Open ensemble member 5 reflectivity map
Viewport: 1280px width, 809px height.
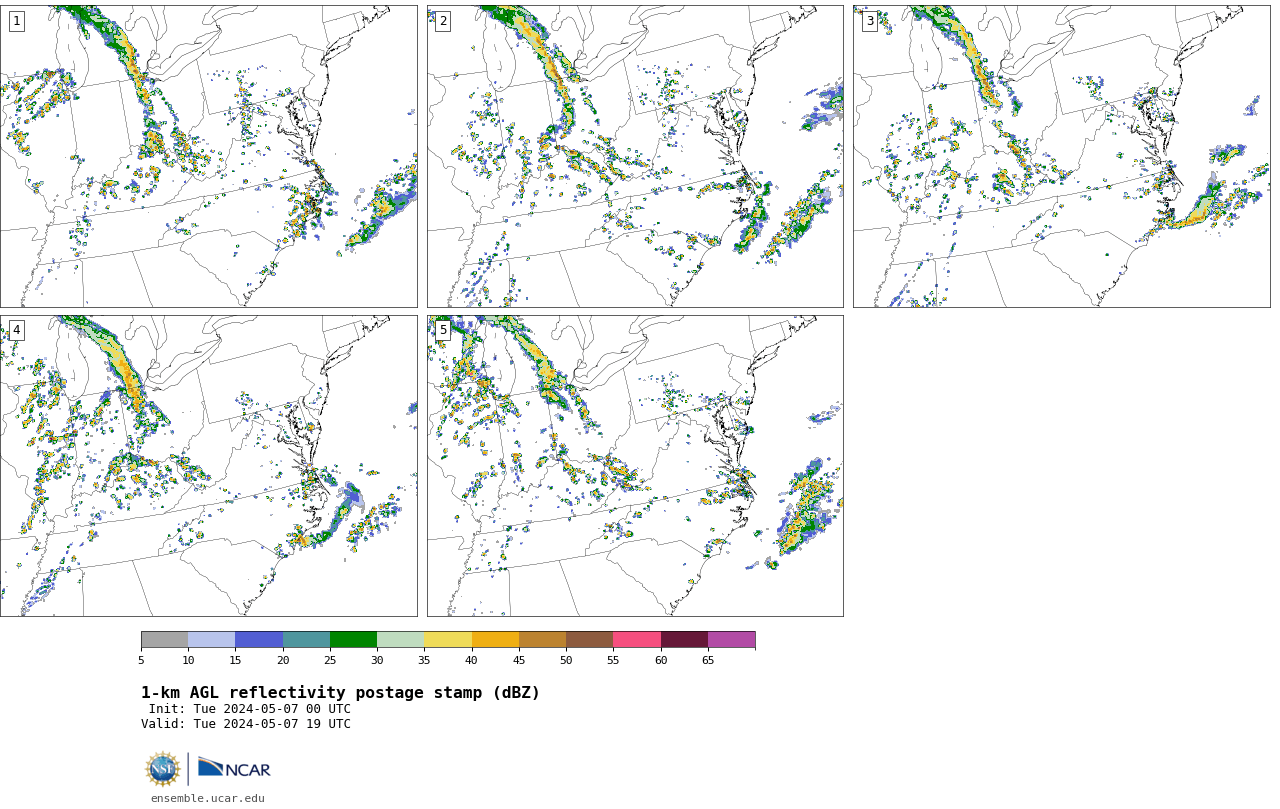coord(635,466)
